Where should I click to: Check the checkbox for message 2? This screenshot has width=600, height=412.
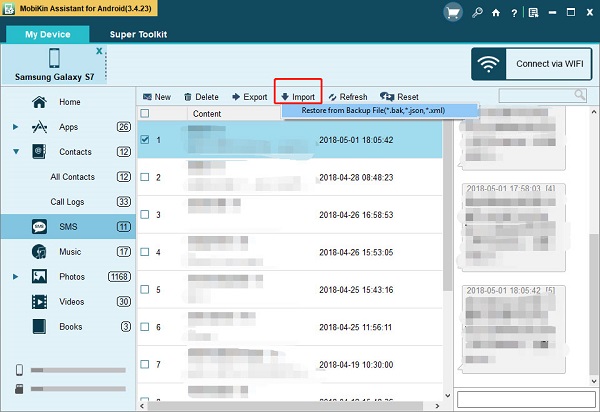[x=145, y=177]
